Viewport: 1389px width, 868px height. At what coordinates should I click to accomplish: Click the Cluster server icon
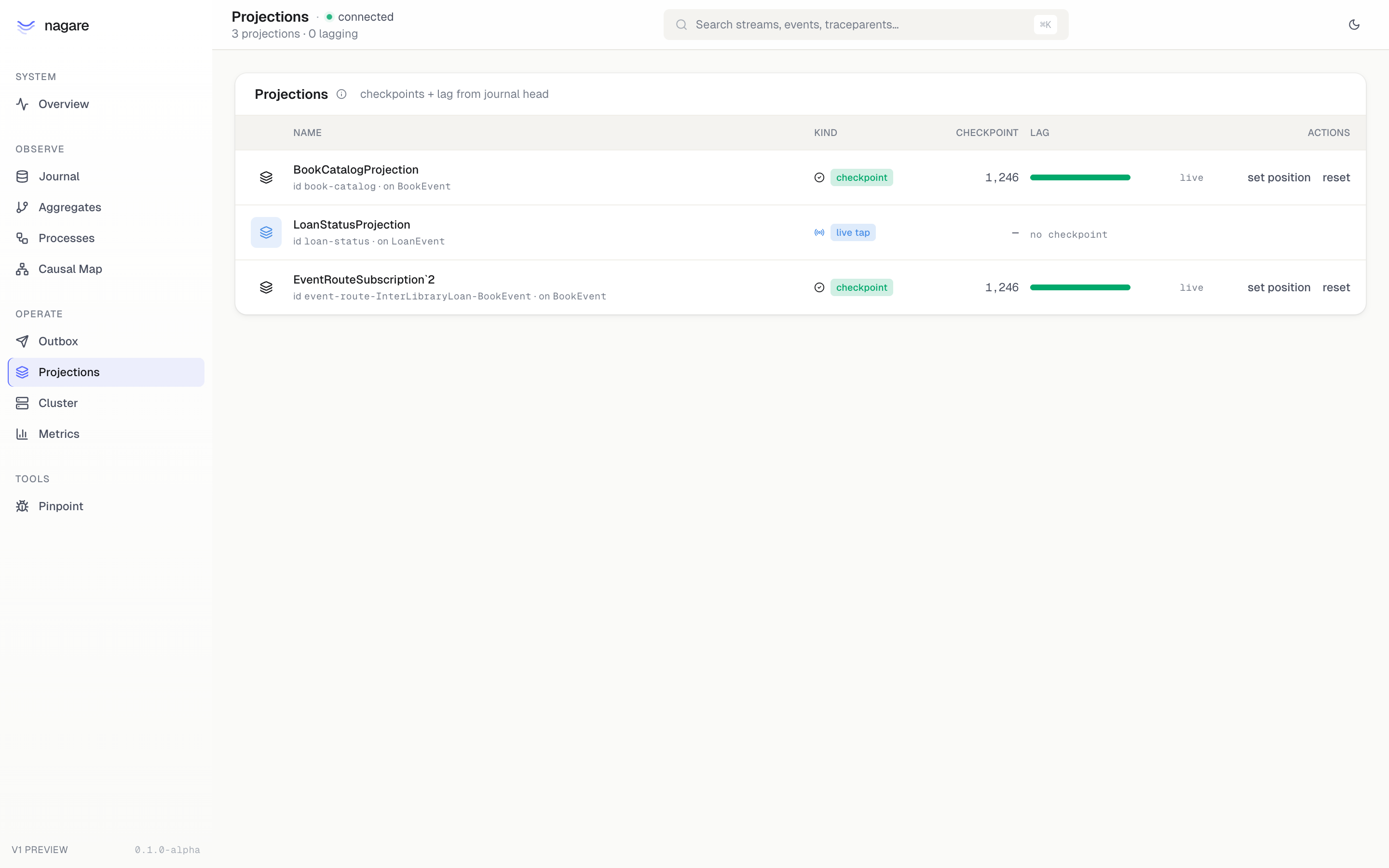coord(22,403)
